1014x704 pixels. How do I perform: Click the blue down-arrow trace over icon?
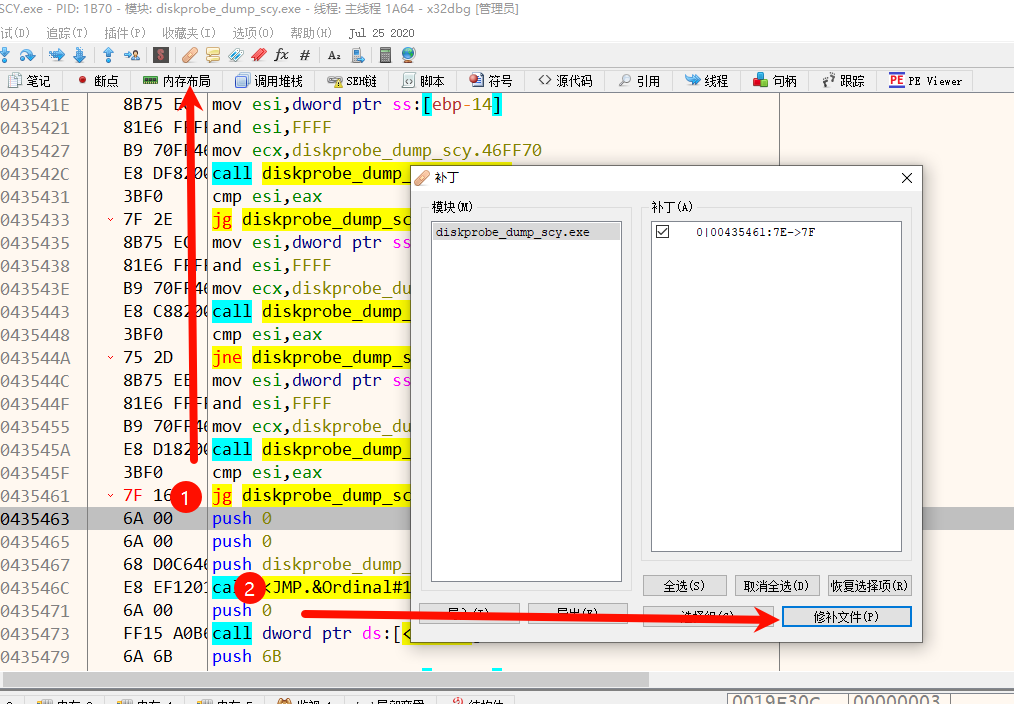(x=80, y=56)
